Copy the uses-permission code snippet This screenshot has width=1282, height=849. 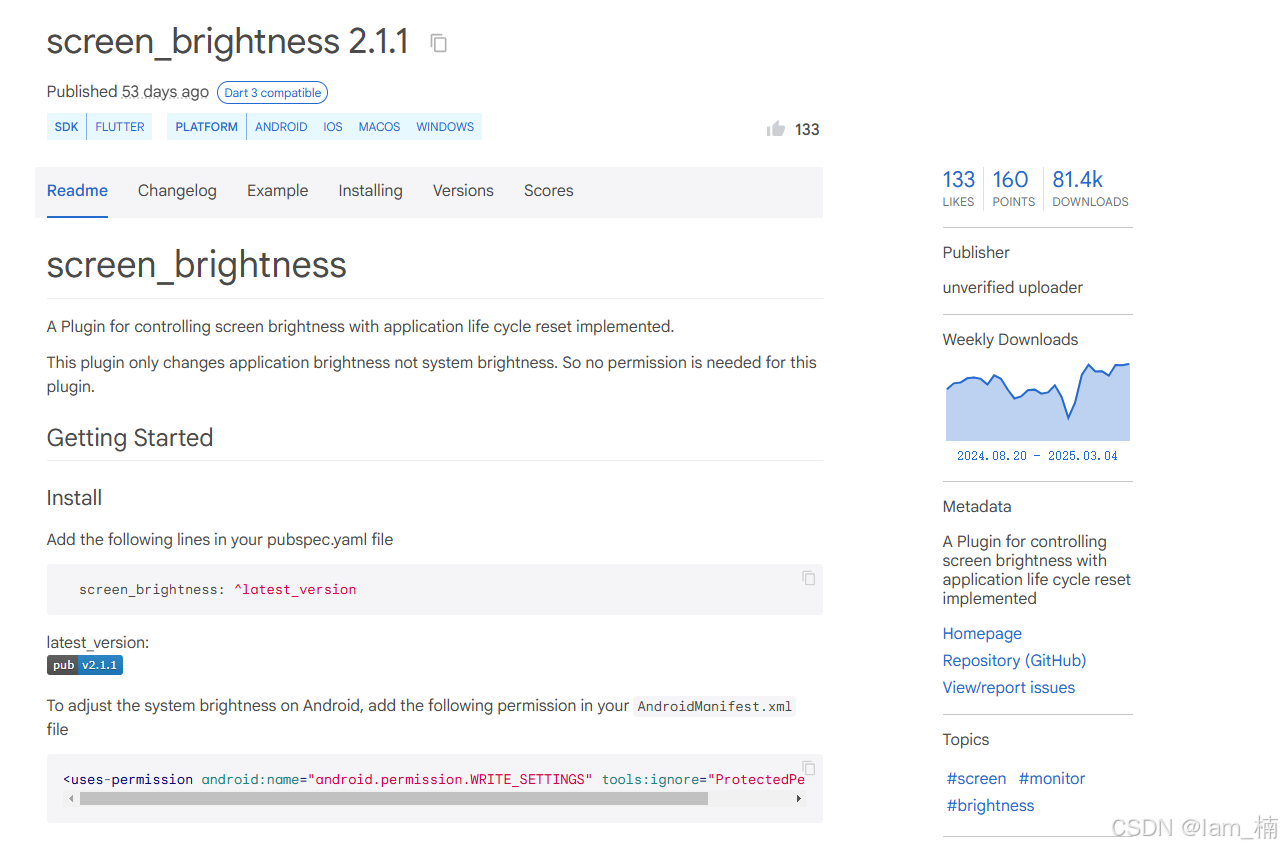(x=808, y=768)
